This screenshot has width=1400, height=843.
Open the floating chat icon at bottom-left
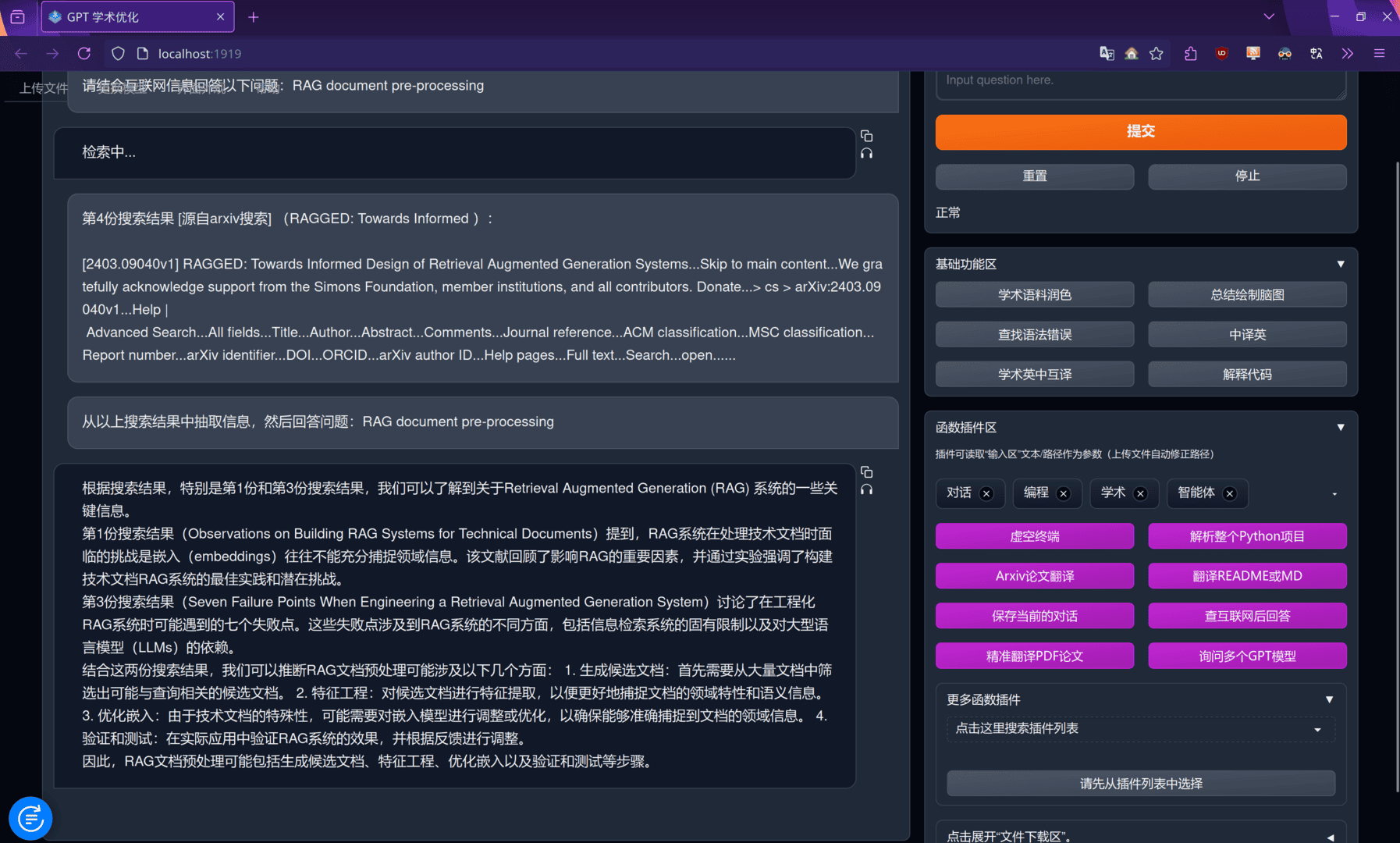30,818
